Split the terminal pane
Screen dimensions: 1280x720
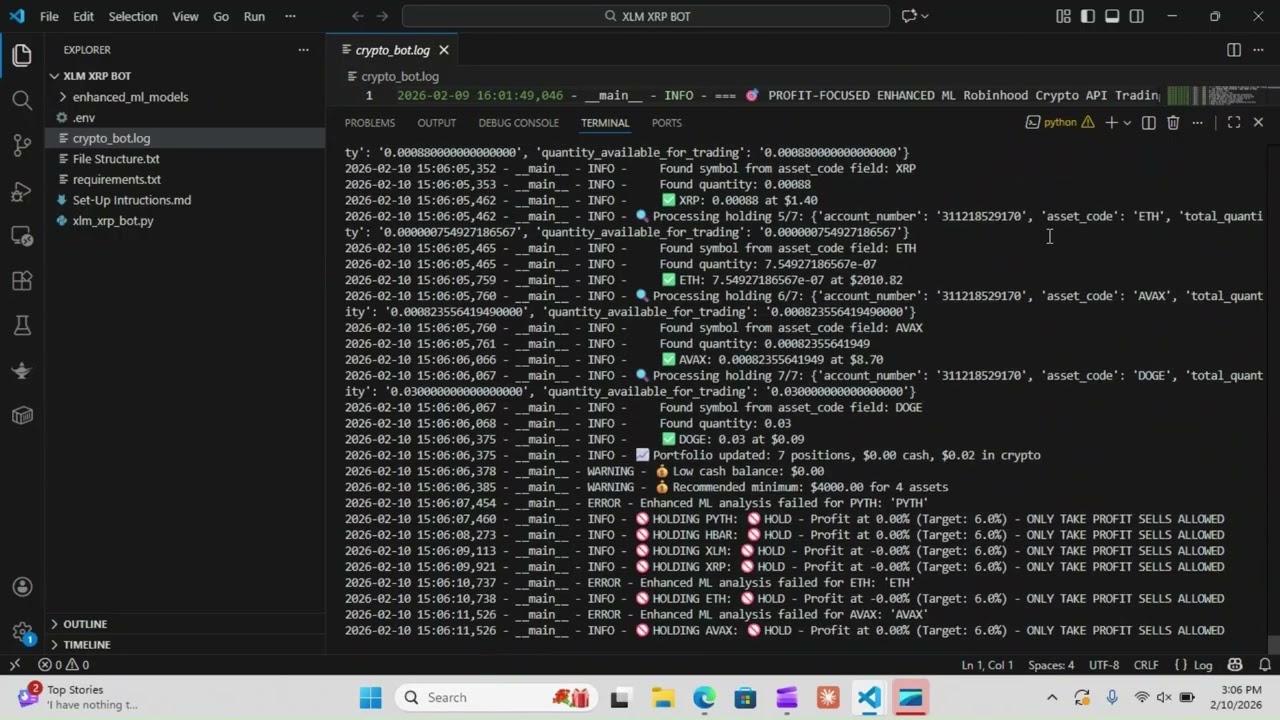1148,122
